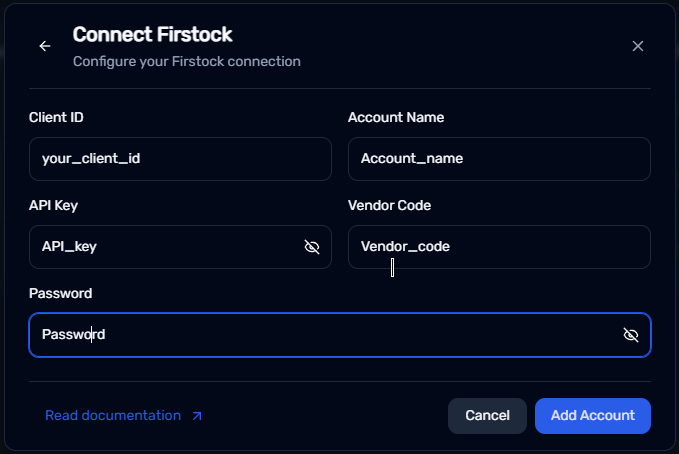Close the Connect Firstock dialog
This screenshot has width=679, height=454.
pos(638,46)
